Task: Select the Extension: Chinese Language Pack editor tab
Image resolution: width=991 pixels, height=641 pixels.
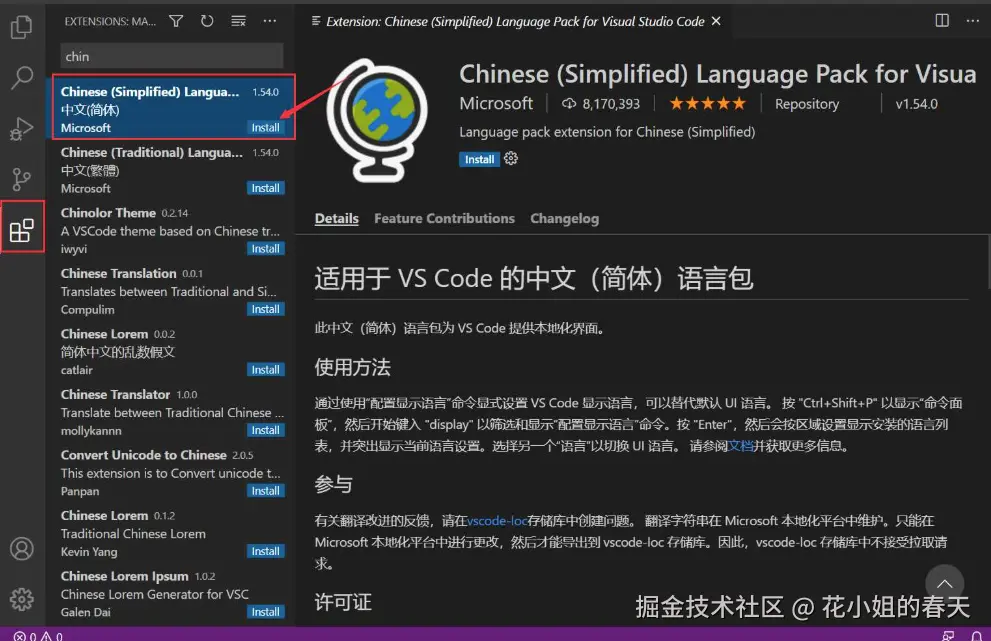Action: click(515, 21)
